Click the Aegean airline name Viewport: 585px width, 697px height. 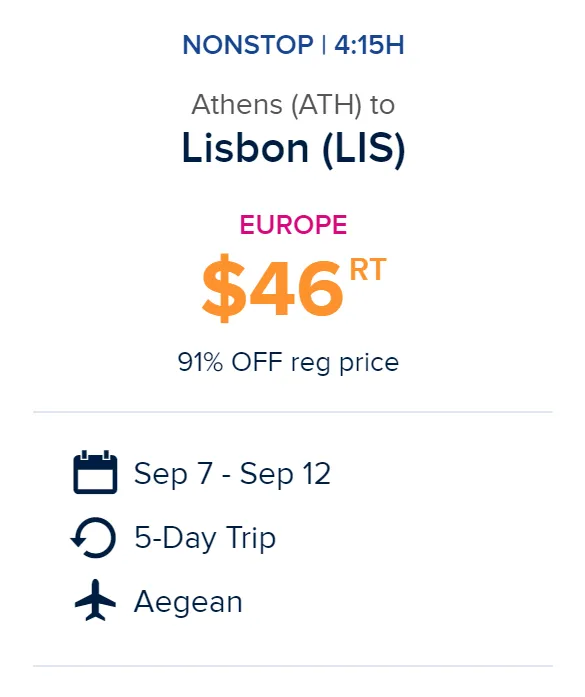pos(188,602)
